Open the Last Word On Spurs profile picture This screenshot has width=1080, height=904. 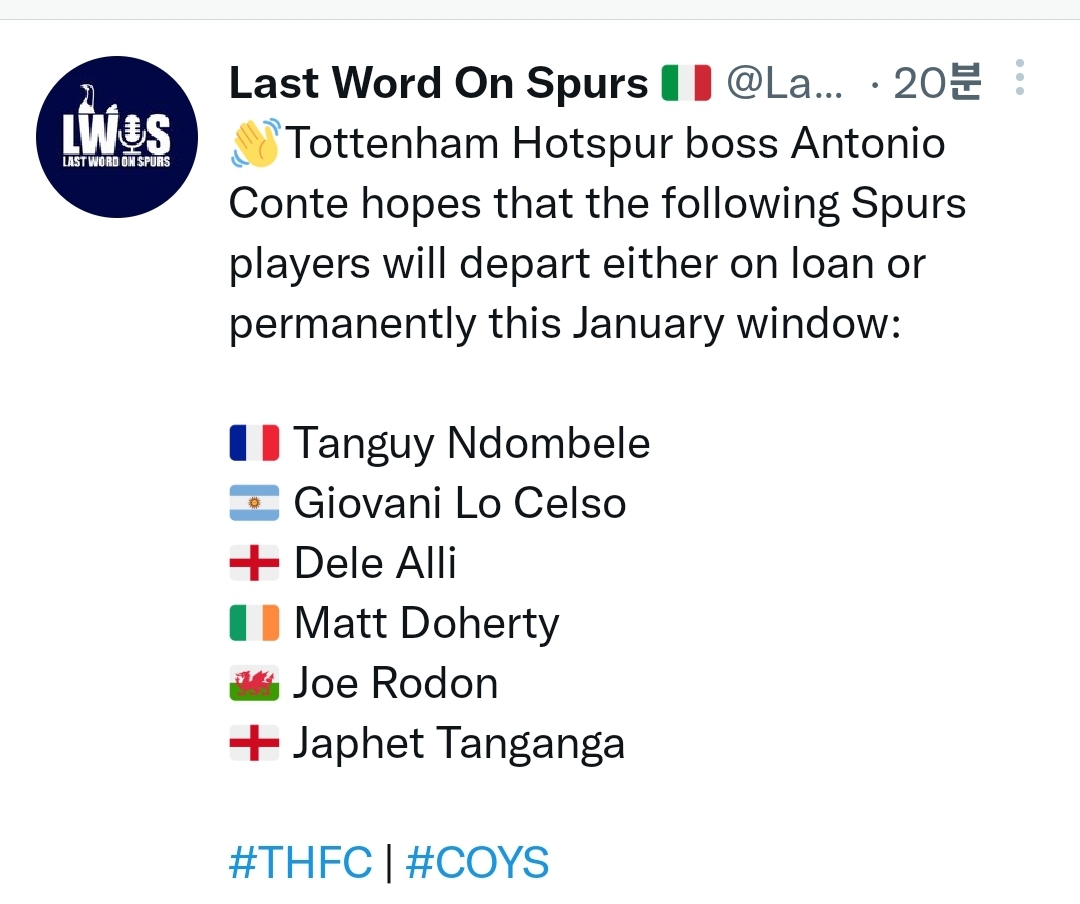[x=117, y=137]
